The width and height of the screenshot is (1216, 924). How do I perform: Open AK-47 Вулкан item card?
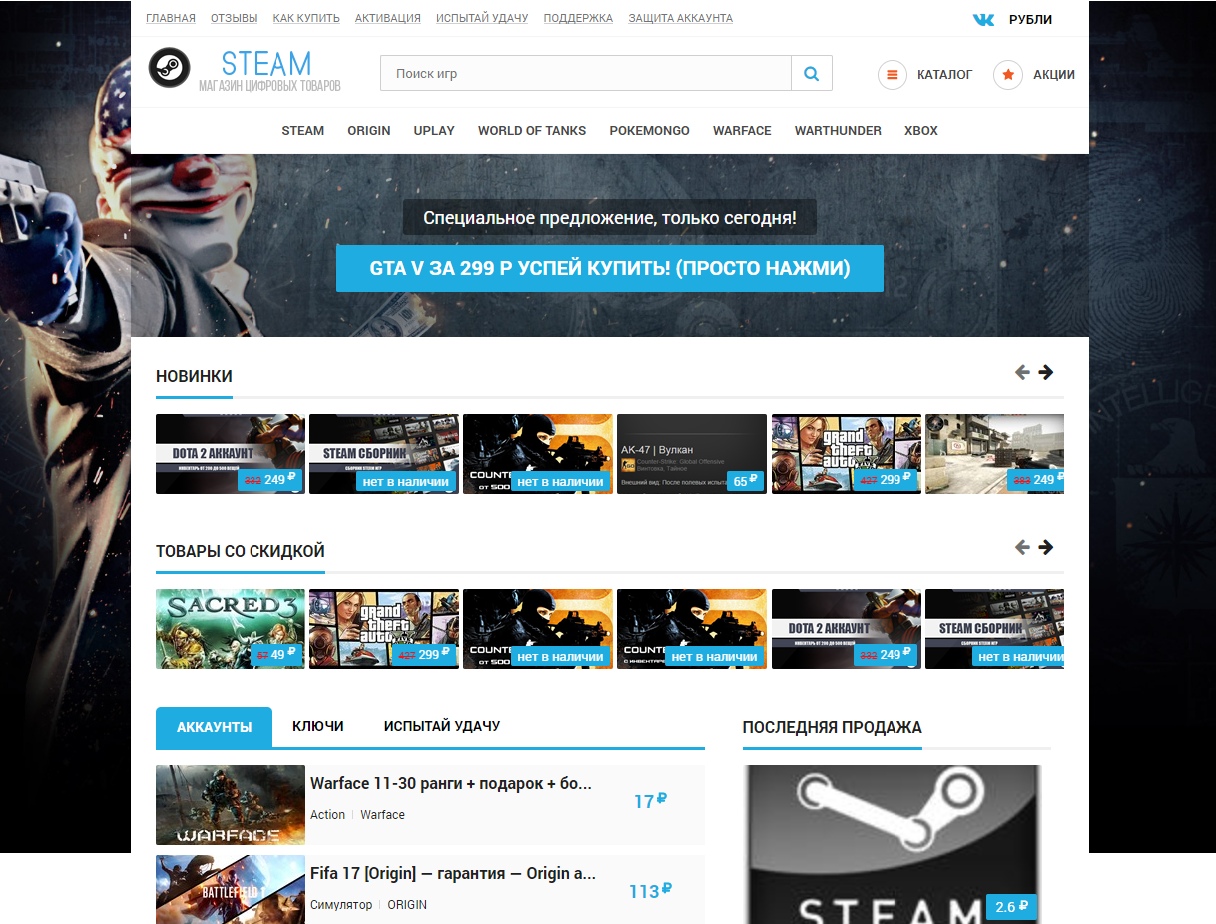click(x=692, y=454)
